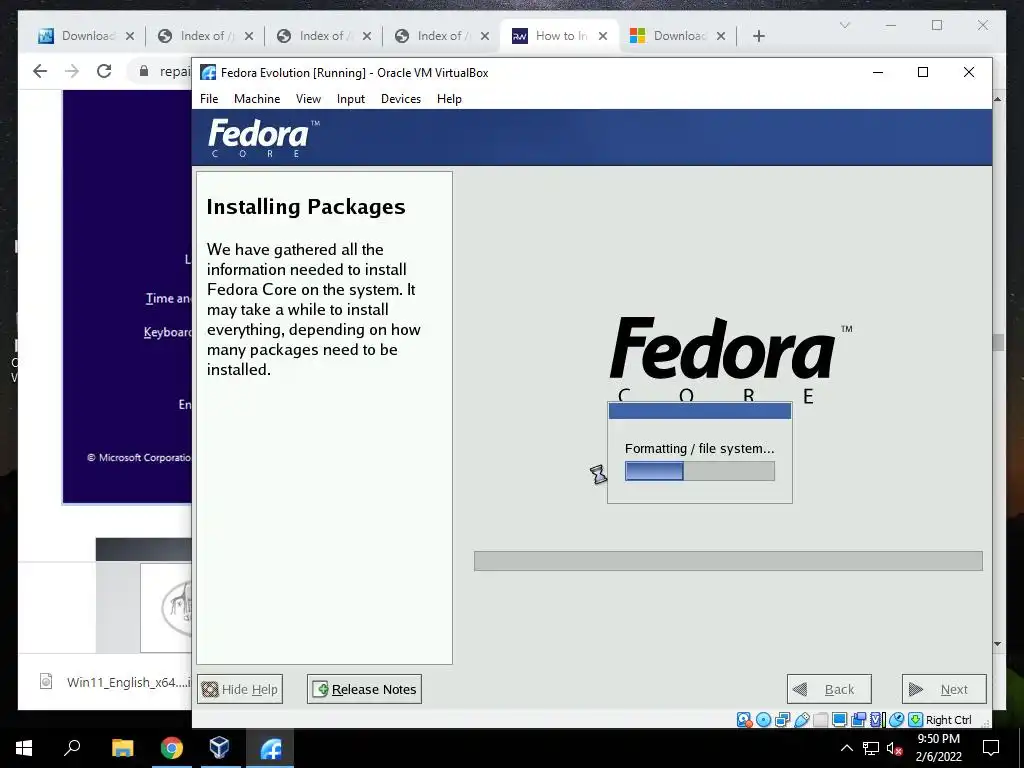
Task: Click the Chrome page vertical scrollbar thumb
Action: [x=998, y=343]
